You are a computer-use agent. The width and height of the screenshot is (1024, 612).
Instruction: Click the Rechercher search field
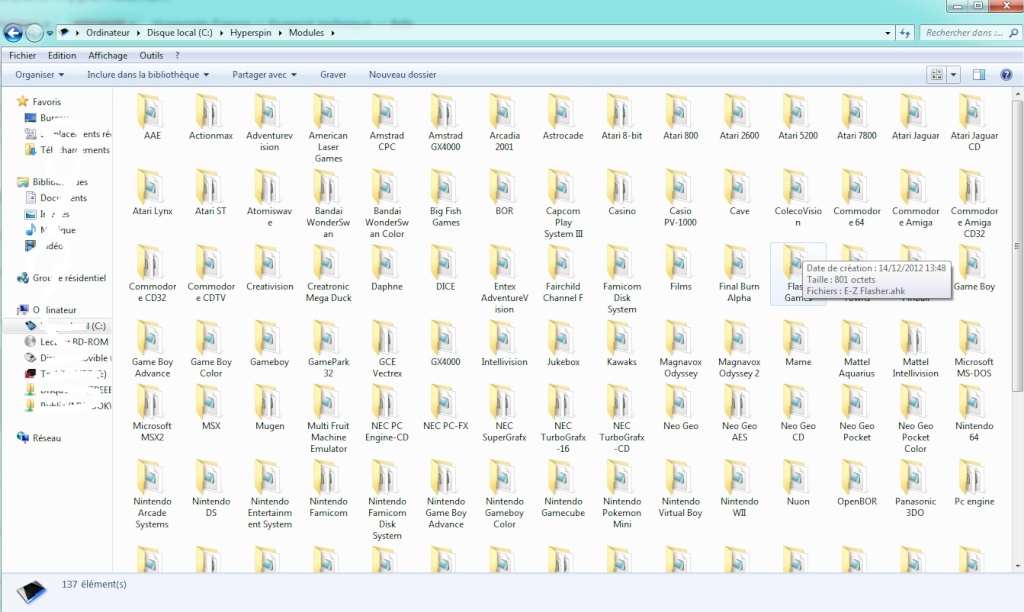click(x=970, y=33)
